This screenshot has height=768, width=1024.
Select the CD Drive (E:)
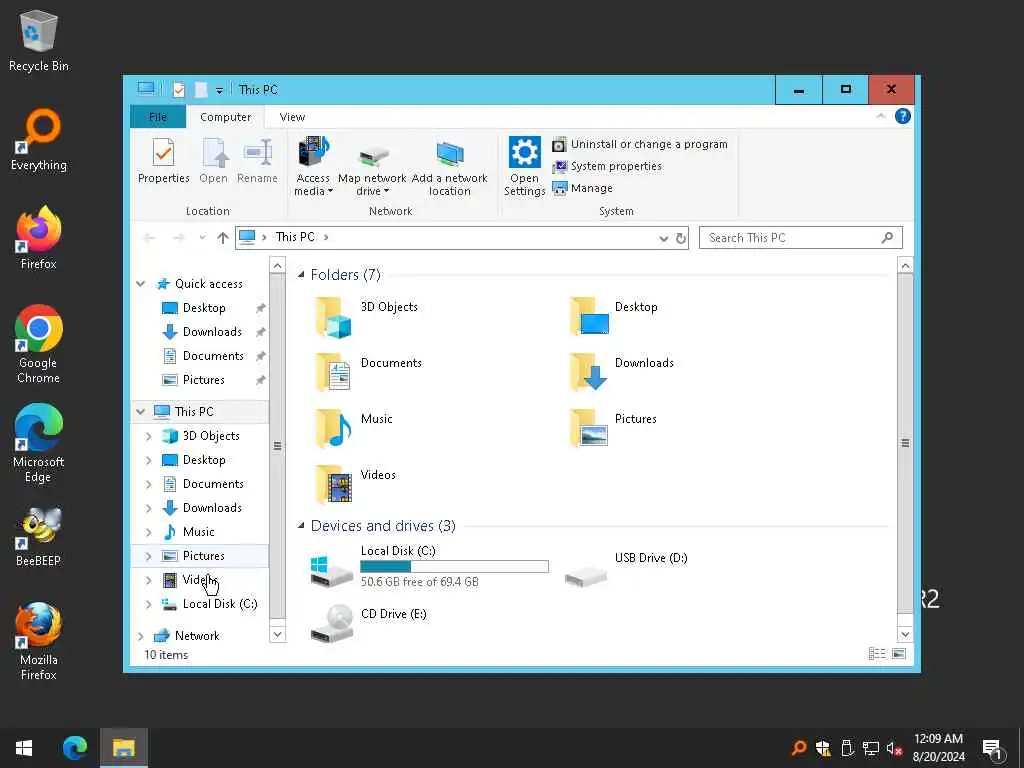368,623
